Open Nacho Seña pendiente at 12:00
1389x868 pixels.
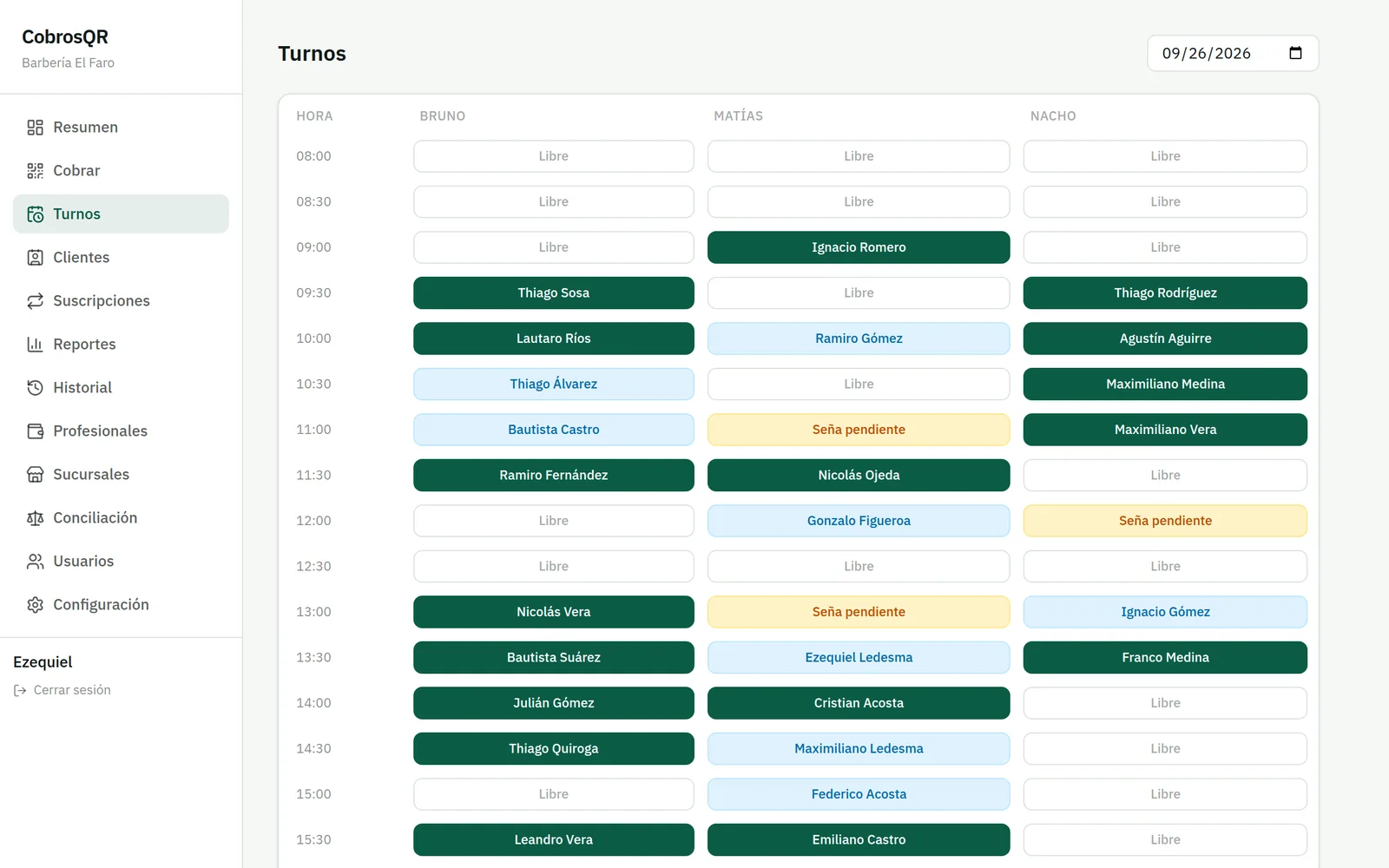tap(1165, 521)
